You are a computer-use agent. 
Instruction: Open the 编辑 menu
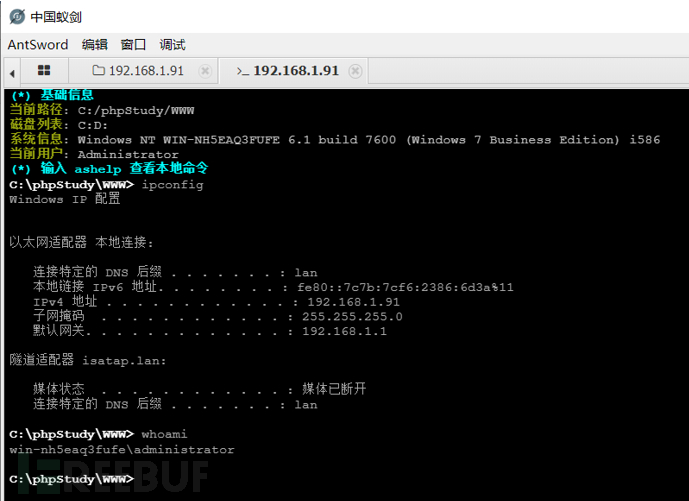(x=94, y=44)
